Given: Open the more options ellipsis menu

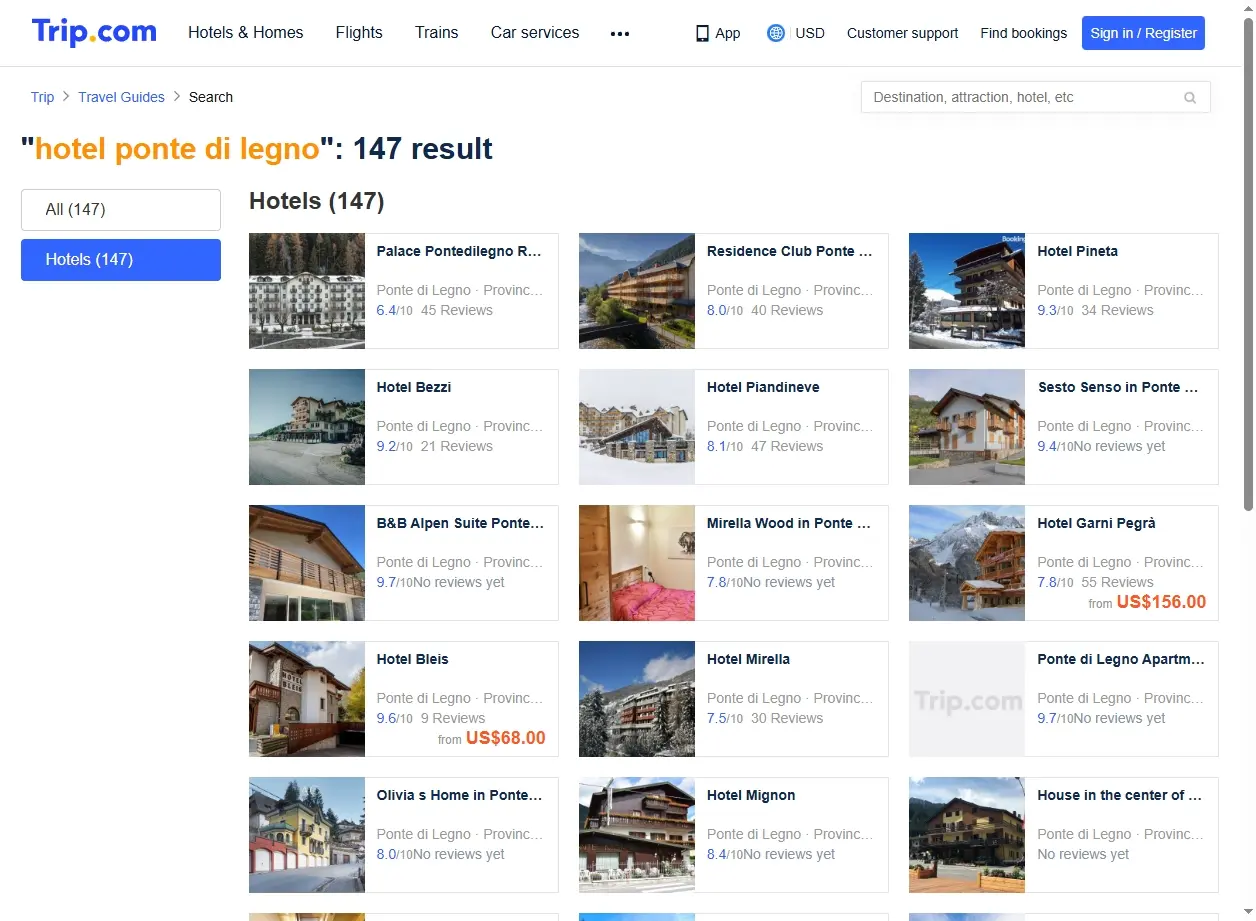Looking at the screenshot, I should 620,33.
